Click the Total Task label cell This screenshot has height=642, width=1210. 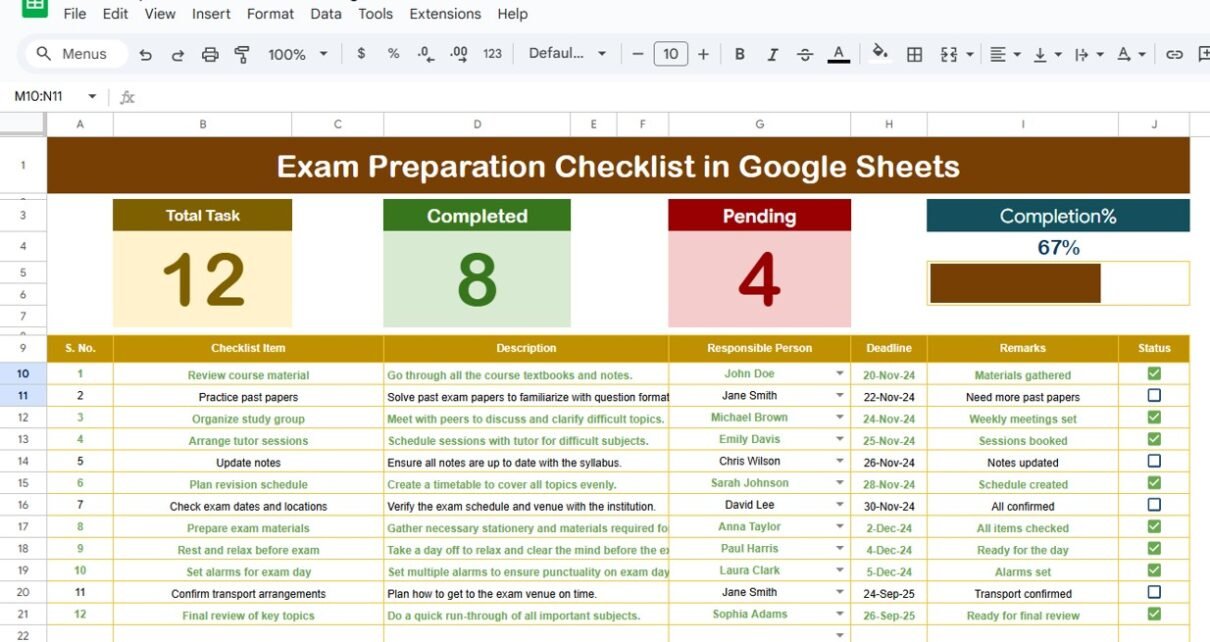tap(203, 215)
